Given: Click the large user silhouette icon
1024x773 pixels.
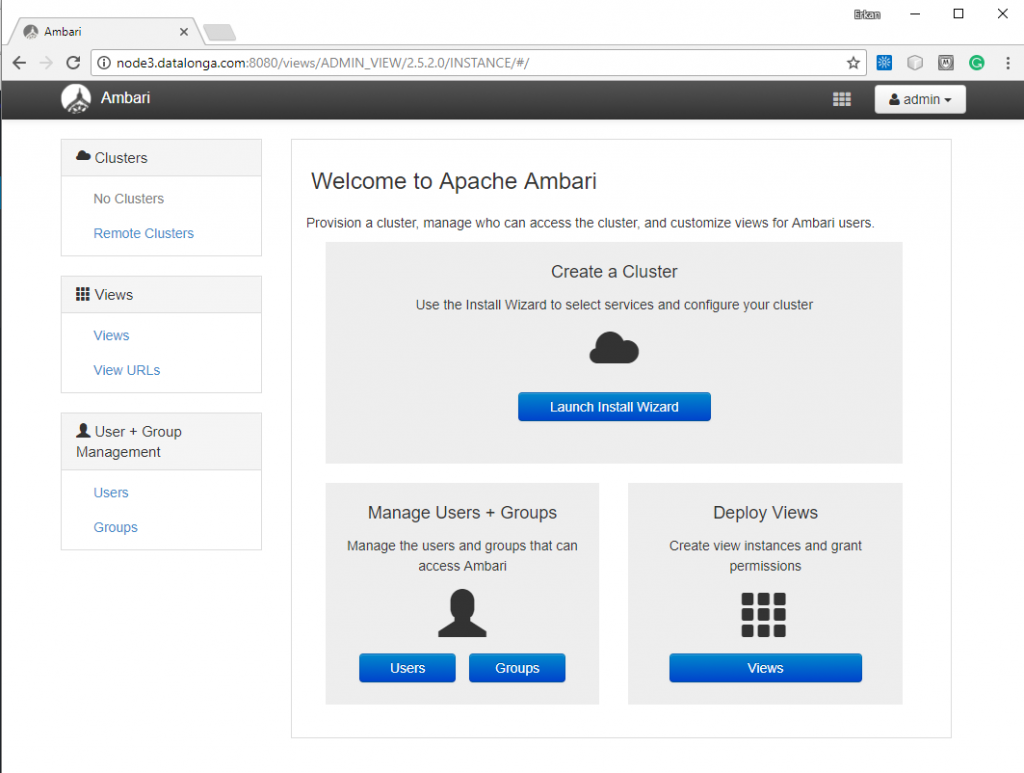Looking at the screenshot, I should (462, 613).
